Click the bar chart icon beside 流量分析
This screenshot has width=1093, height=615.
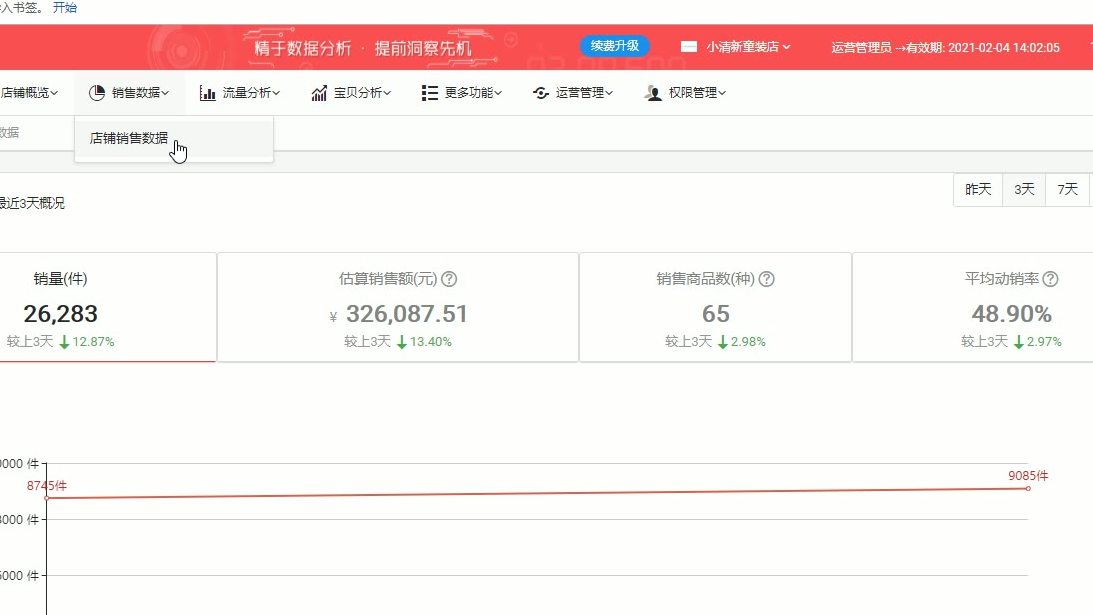[208, 93]
